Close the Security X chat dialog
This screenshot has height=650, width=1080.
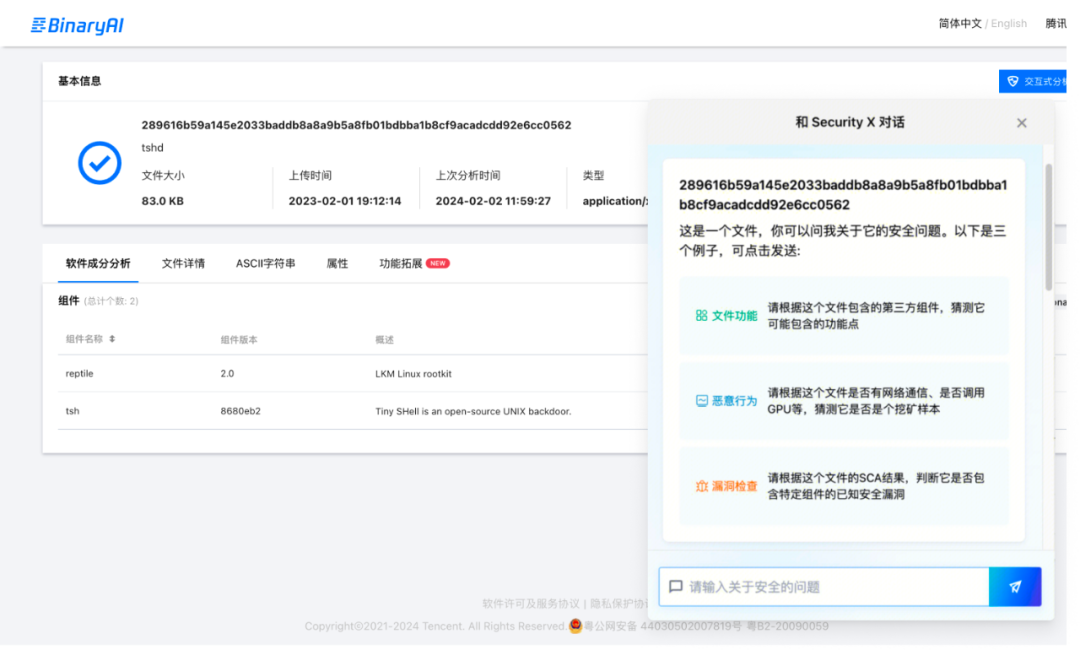coord(1021,123)
